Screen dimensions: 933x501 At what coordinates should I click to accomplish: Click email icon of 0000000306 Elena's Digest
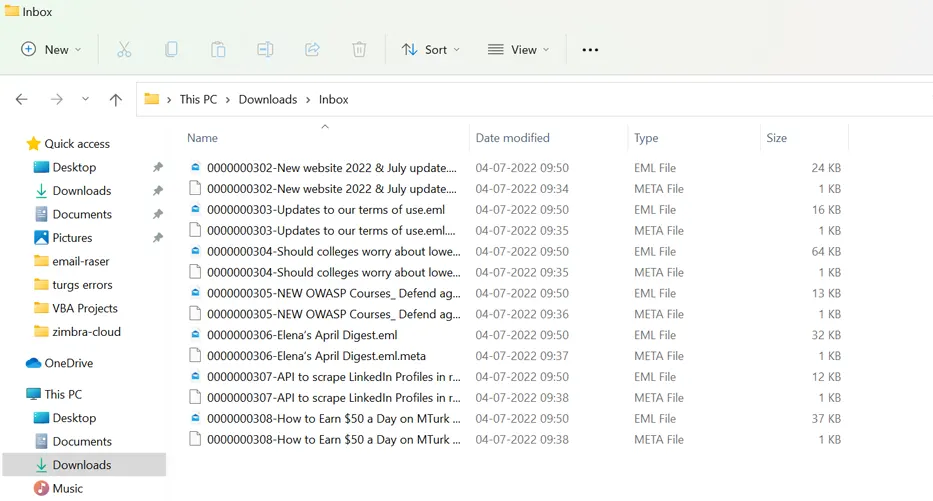(195, 334)
